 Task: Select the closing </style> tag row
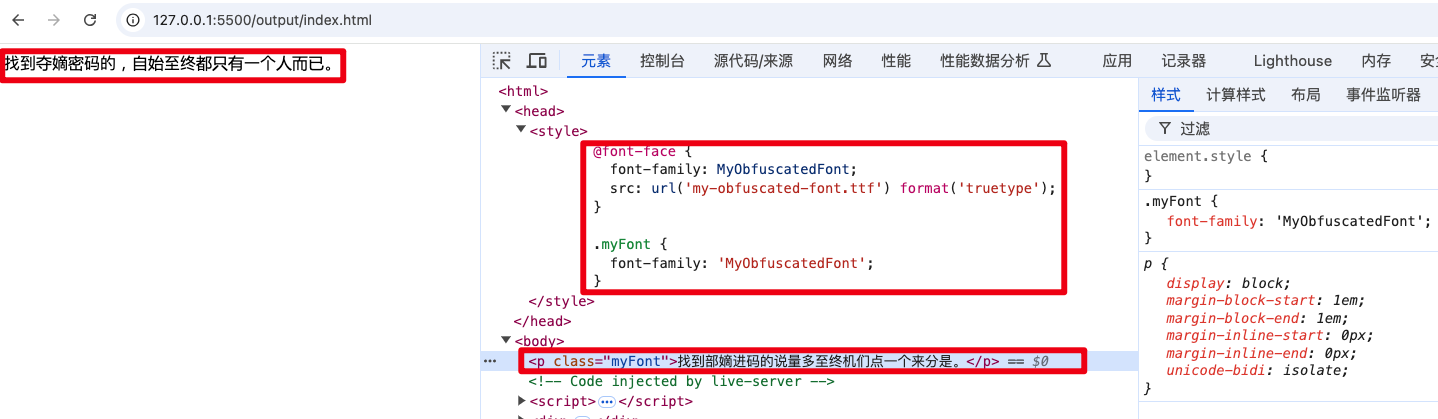click(x=561, y=301)
